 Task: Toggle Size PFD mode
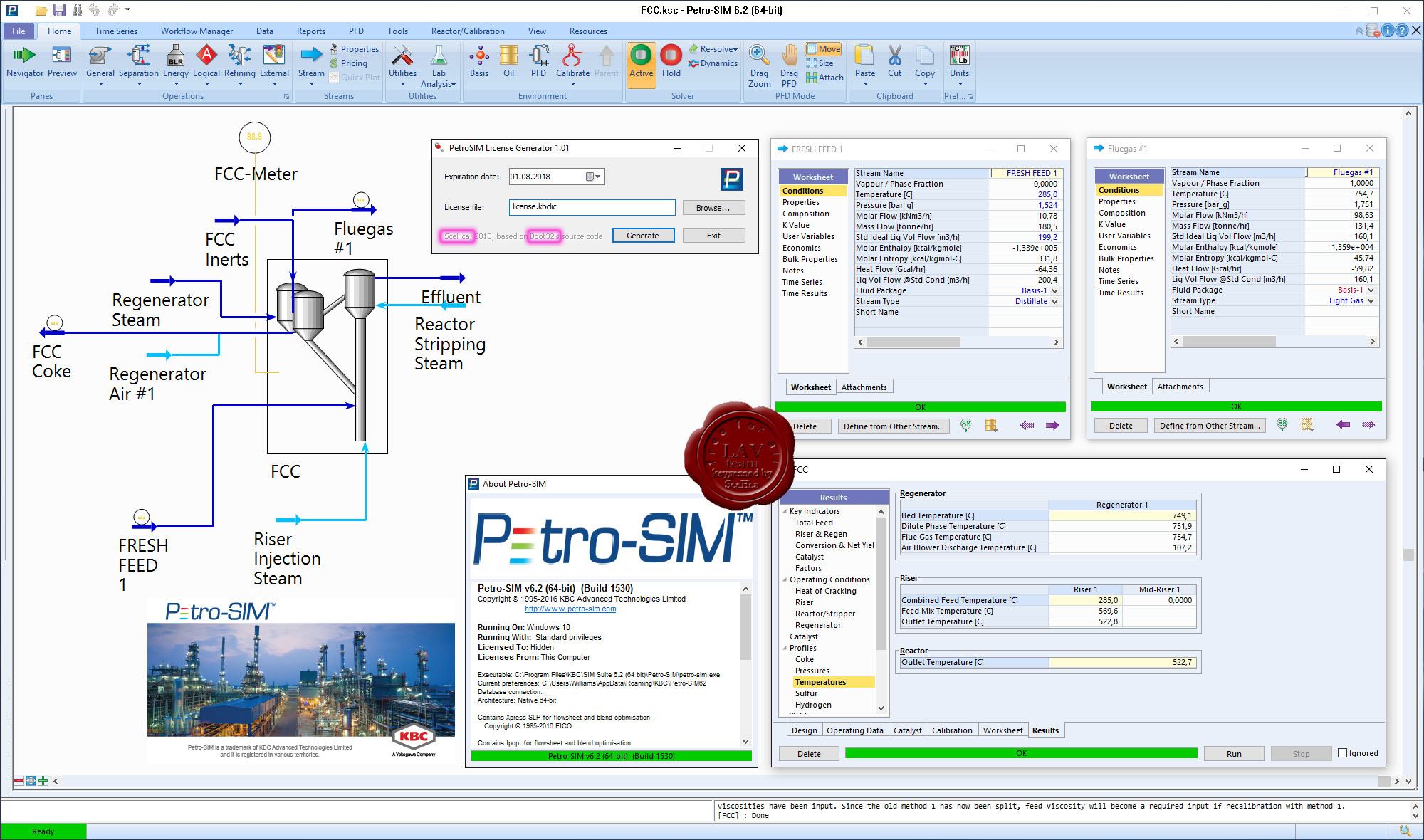point(820,63)
